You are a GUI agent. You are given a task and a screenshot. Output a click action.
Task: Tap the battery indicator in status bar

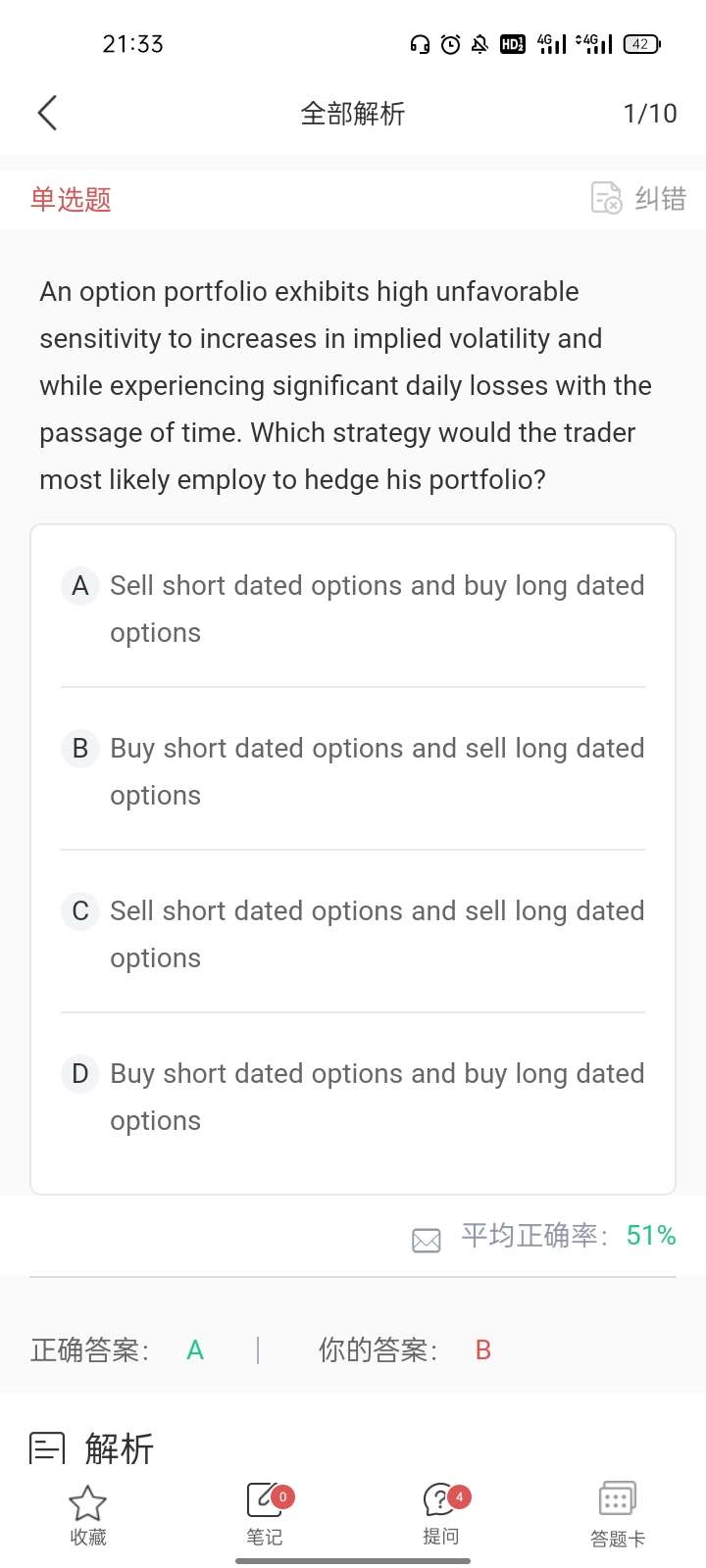pos(641,44)
